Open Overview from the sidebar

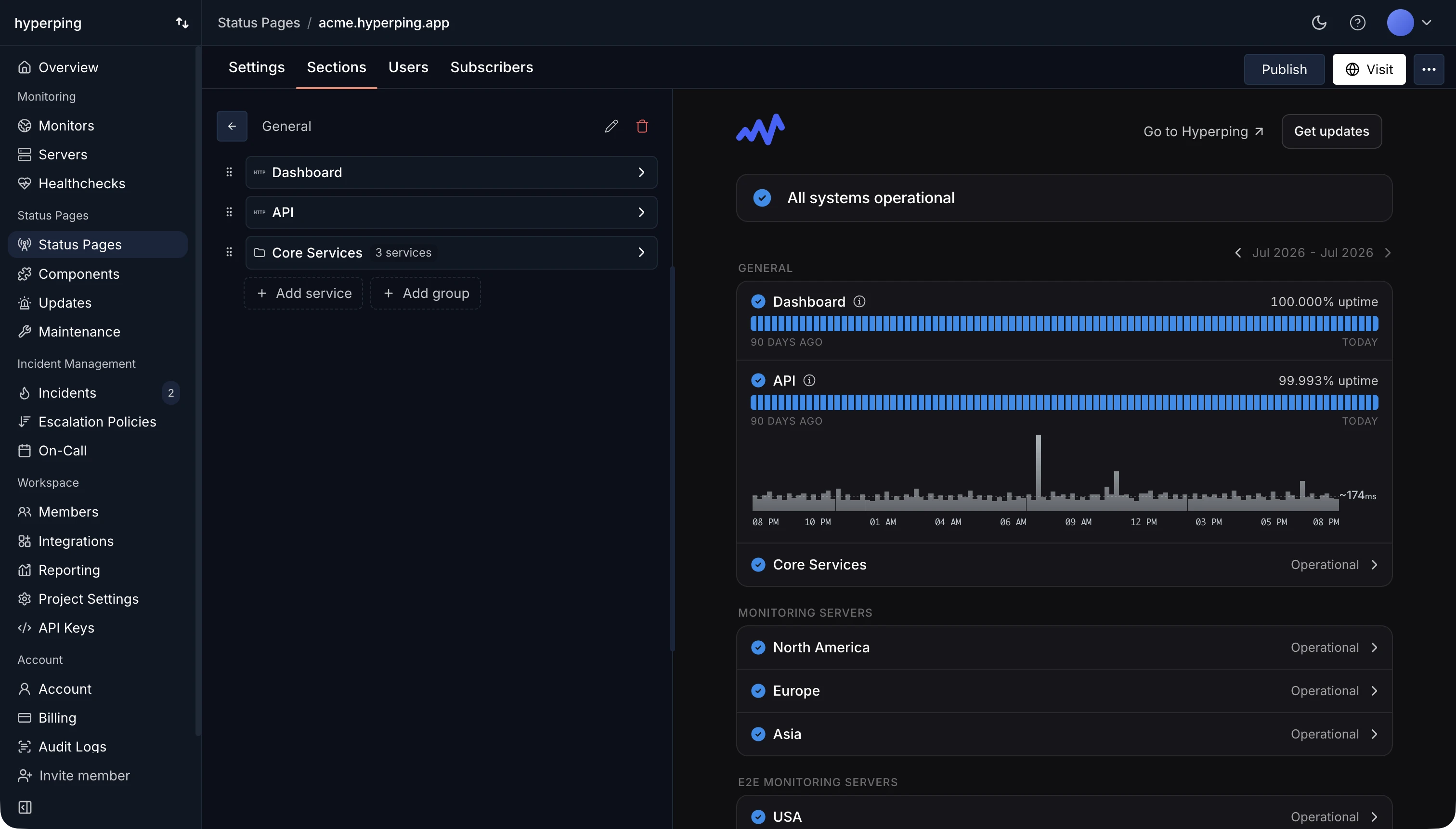click(98, 67)
